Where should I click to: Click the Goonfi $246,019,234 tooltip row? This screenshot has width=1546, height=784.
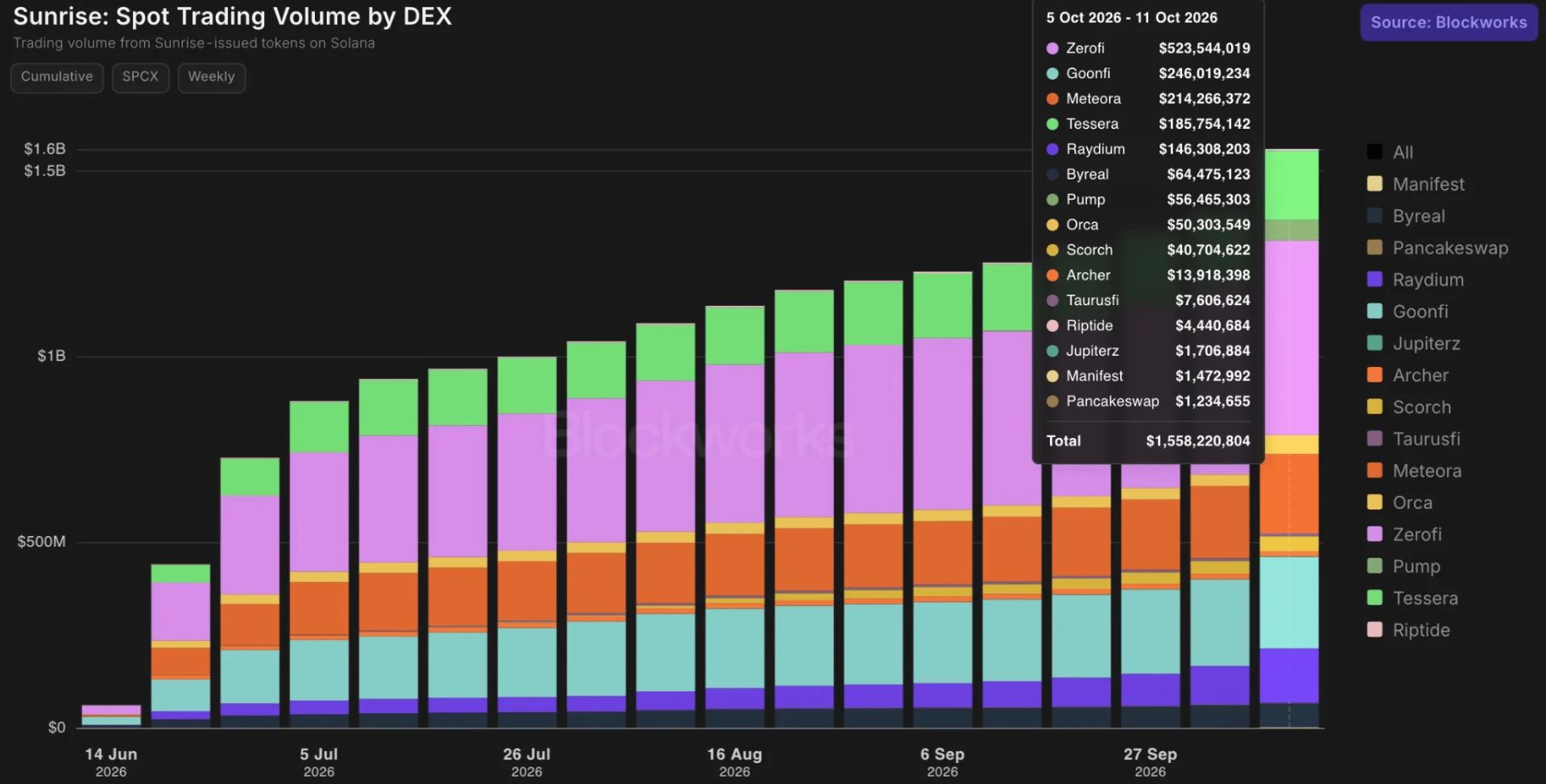[x=1148, y=73]
